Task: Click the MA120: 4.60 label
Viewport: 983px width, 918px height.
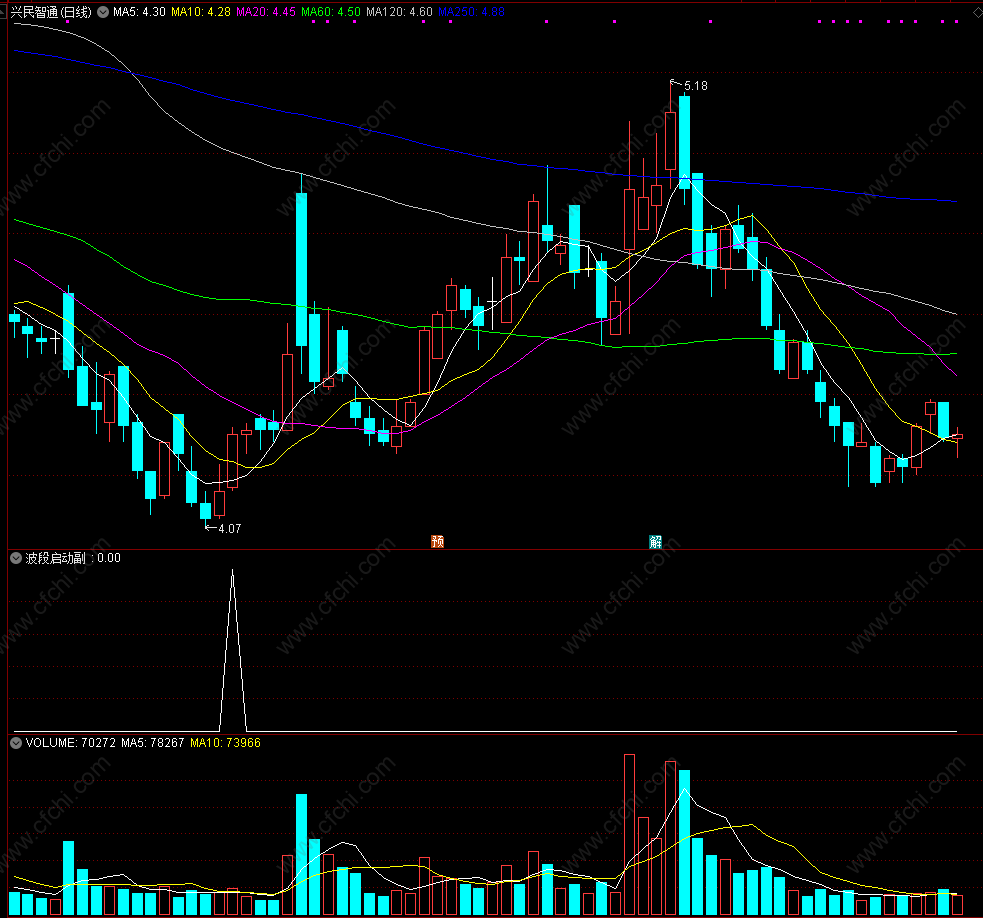Action: [x=399, y=12]
